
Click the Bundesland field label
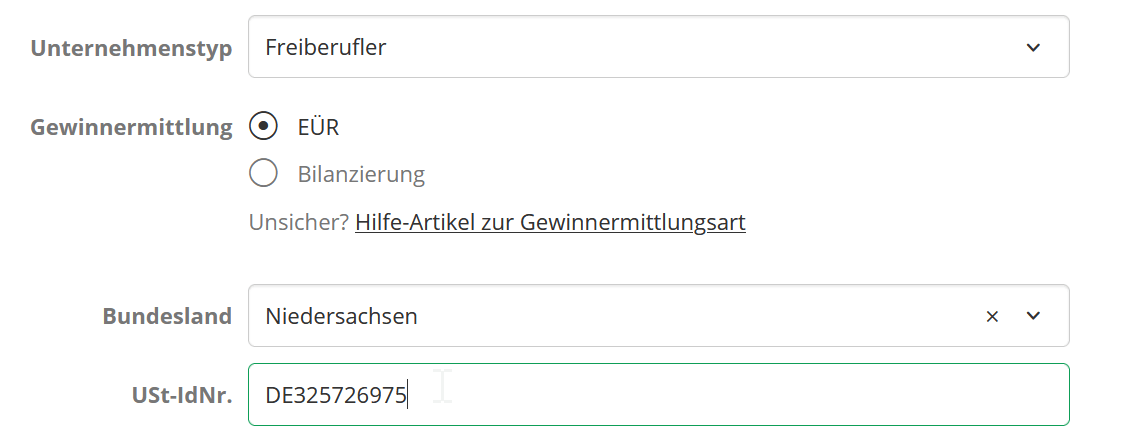point(167,316)
